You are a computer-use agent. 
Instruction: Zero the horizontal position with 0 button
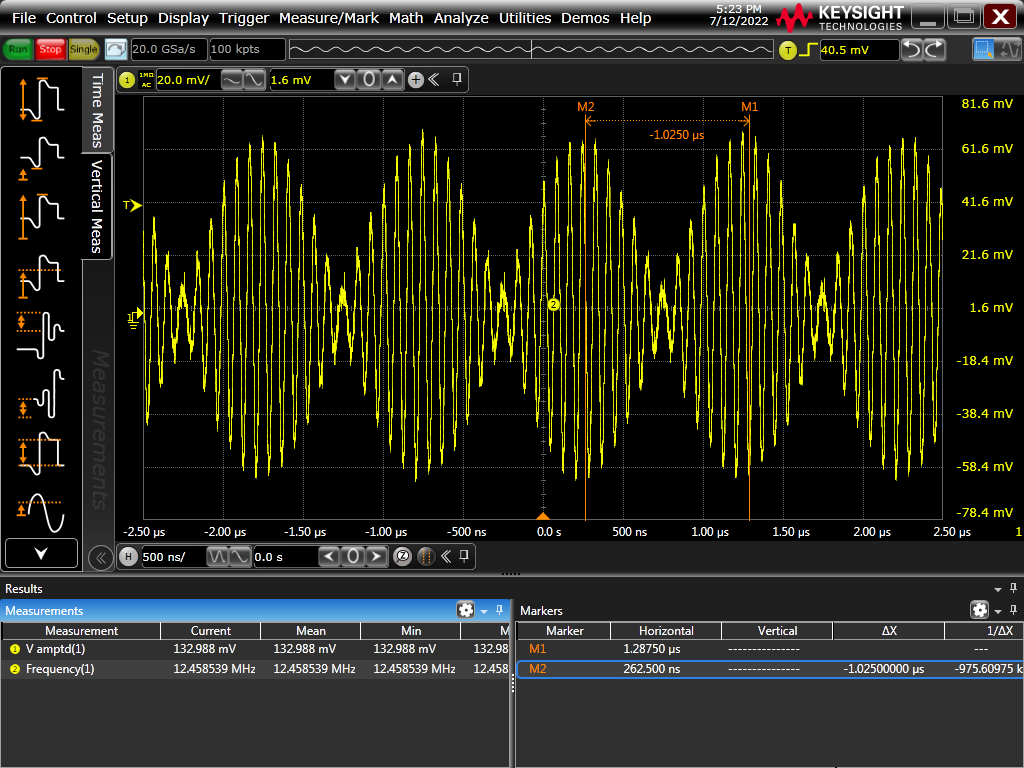(353, 557)
